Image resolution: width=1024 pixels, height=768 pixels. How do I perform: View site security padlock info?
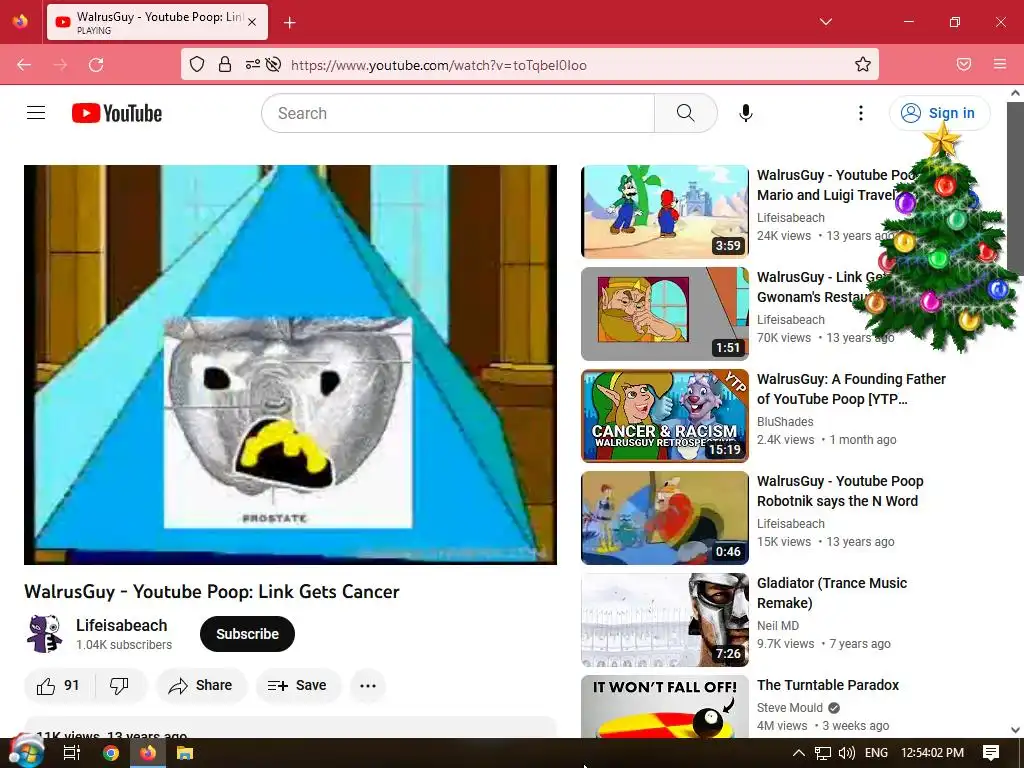point(225,65)
